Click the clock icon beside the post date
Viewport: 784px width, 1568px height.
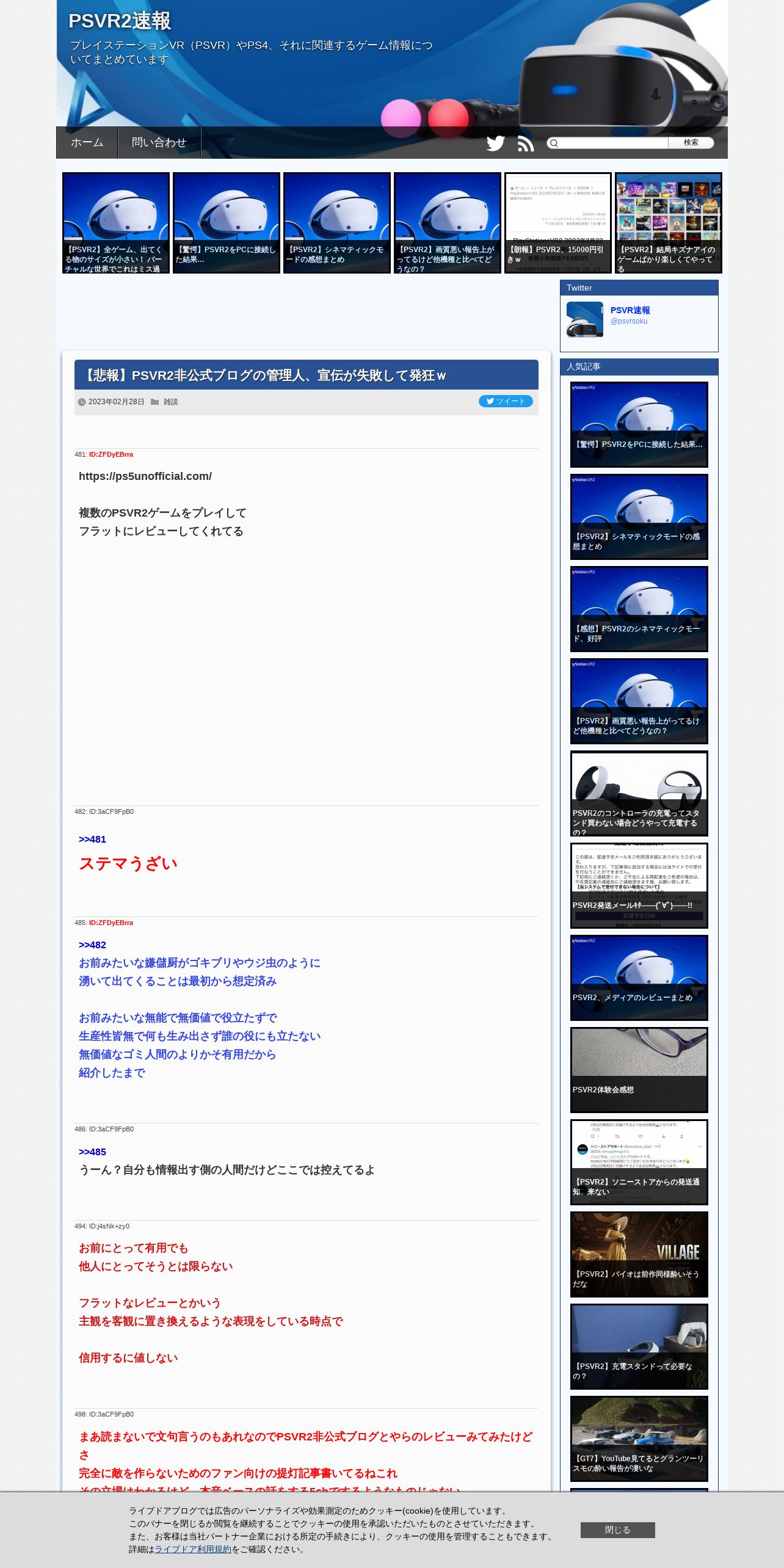82,402
